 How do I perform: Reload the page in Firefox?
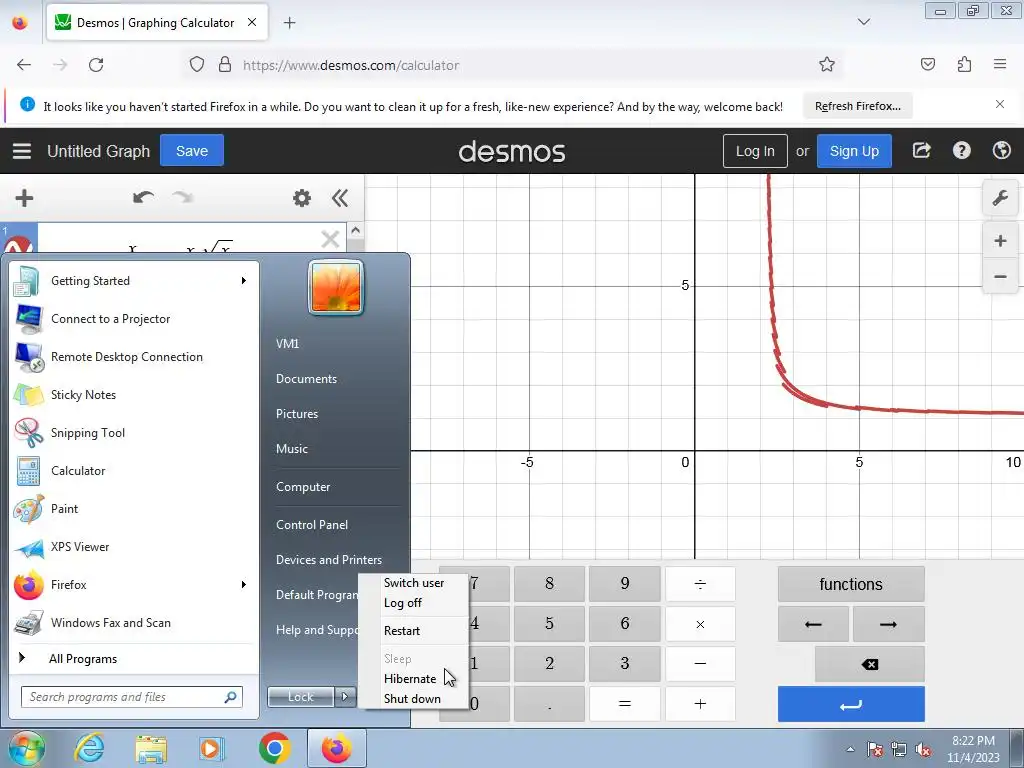point(96,65)
